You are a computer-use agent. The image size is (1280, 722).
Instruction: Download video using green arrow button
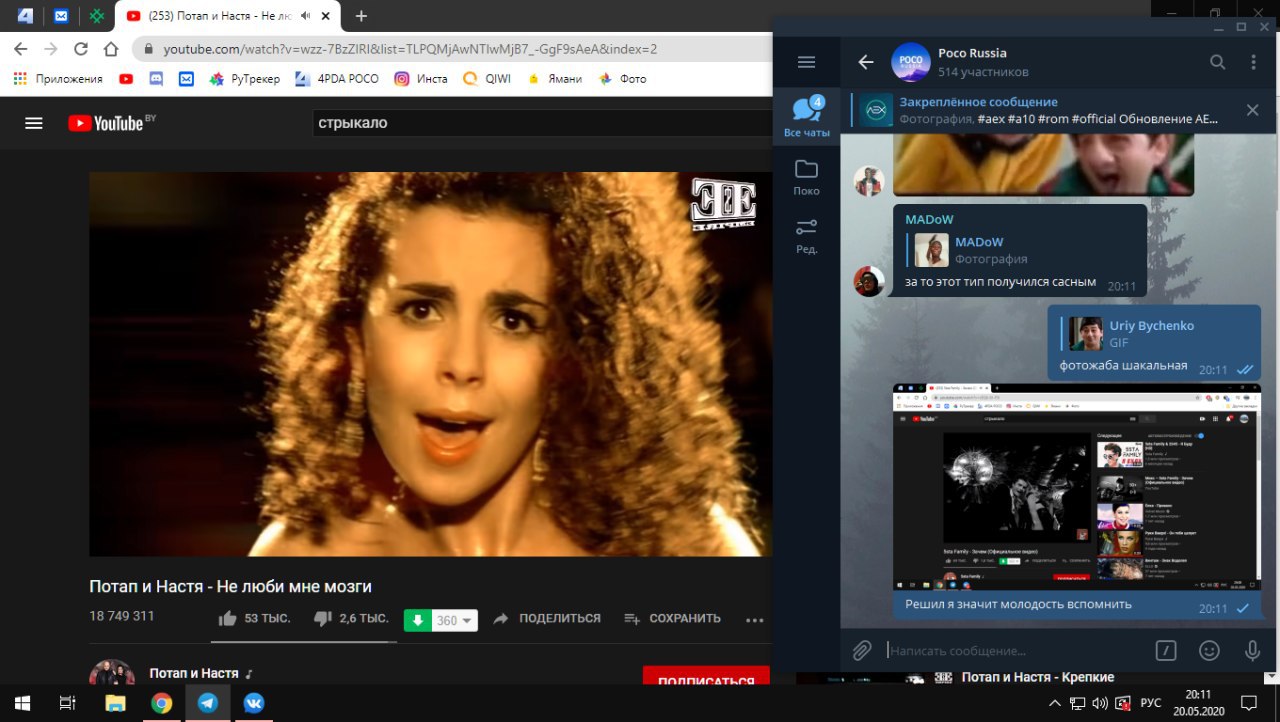tap(418, 620)
